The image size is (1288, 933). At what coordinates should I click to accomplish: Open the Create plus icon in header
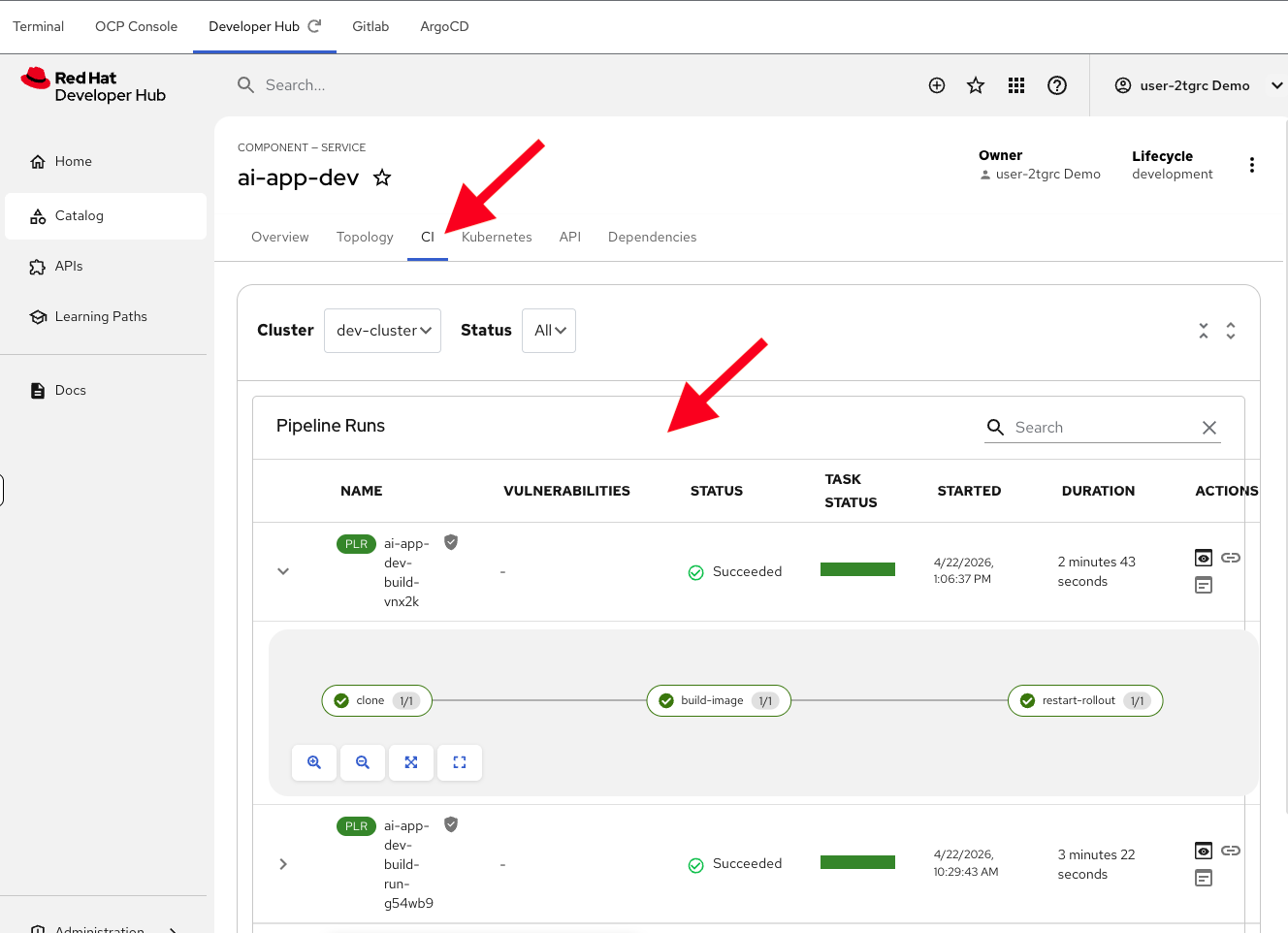pos(937,85)
